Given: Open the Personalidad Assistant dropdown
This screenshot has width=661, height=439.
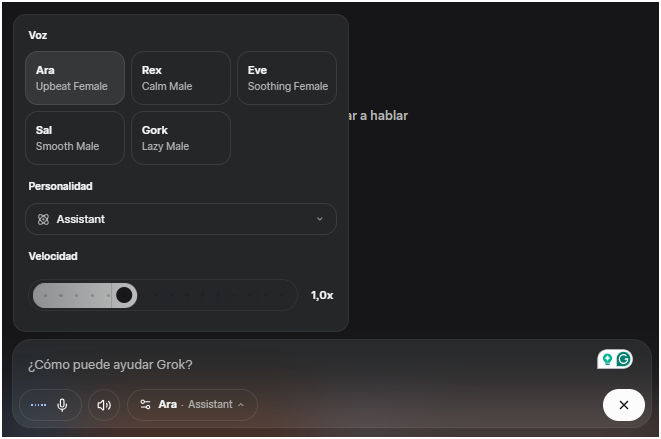Looking at the screenshot, I should click(x=181, y=219).
